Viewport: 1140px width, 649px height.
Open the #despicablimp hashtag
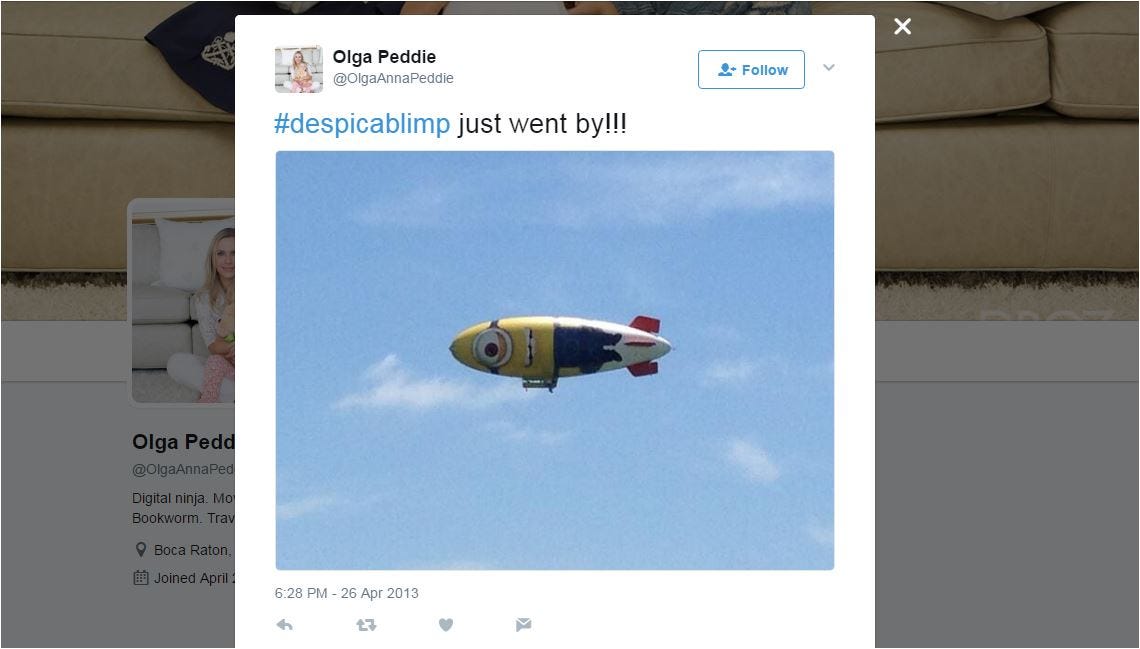(x=362, y=124)
